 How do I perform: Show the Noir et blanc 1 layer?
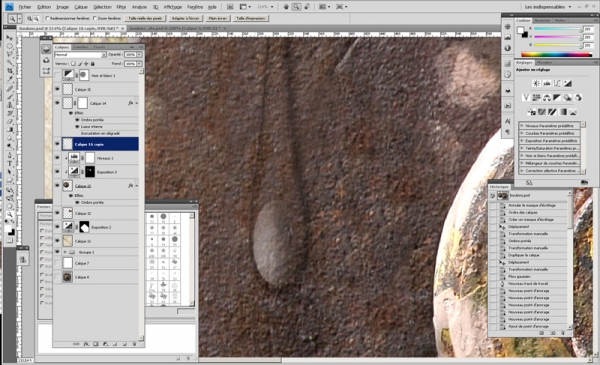pyautogui.click(x=57, y=75)
